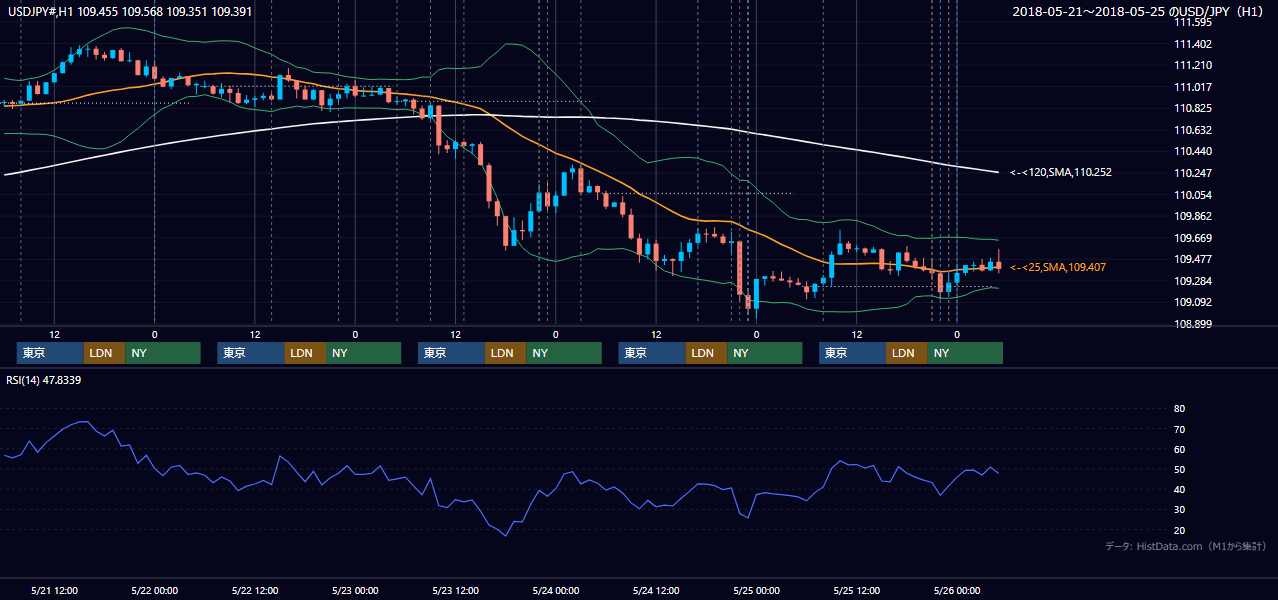Click LDN block in the 5/22 session bar
The image size is (1278, 600).
[305, 353]
